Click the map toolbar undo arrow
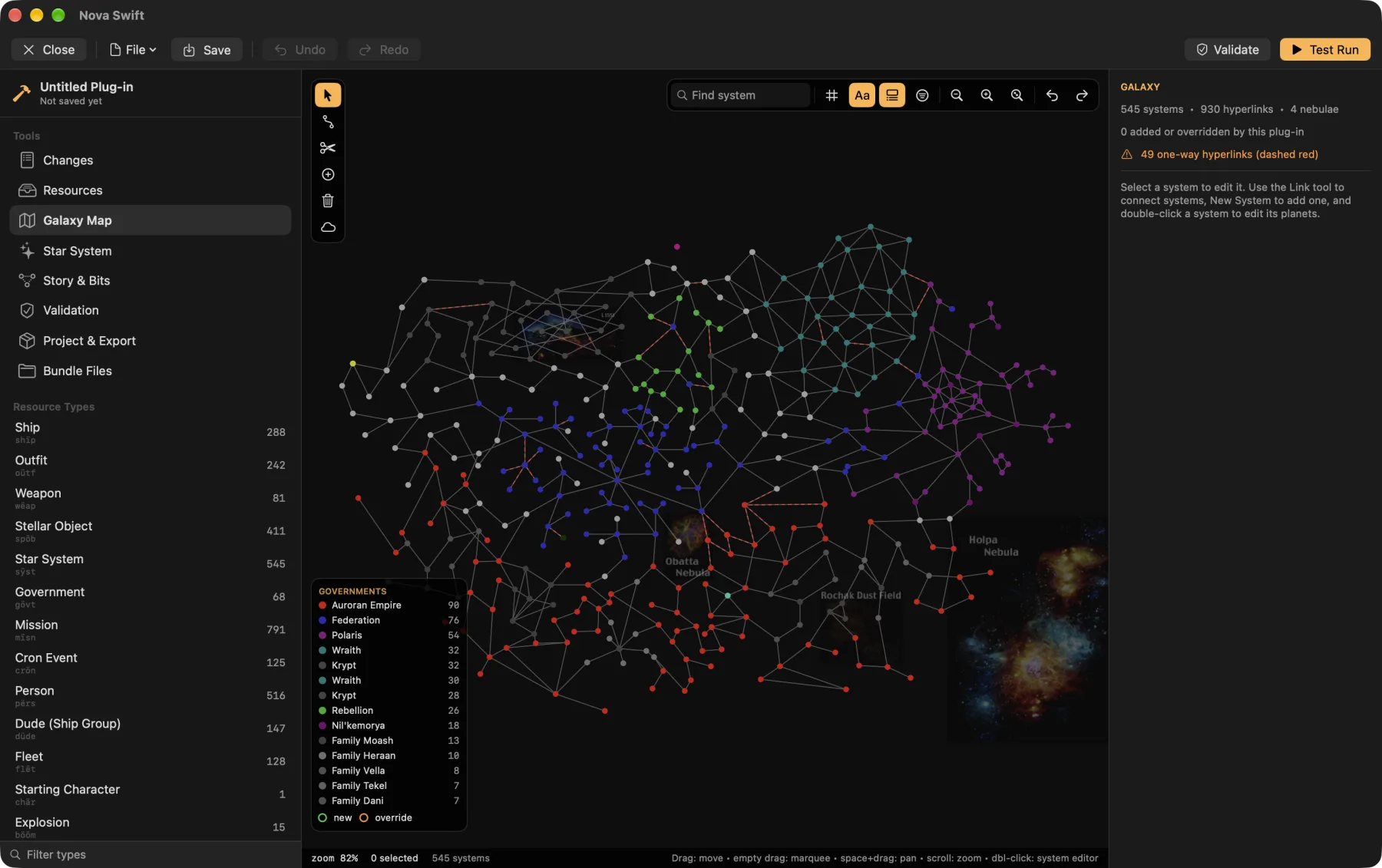The height and width of the screenshot is (868, 1382). (x=1052, y=95)
